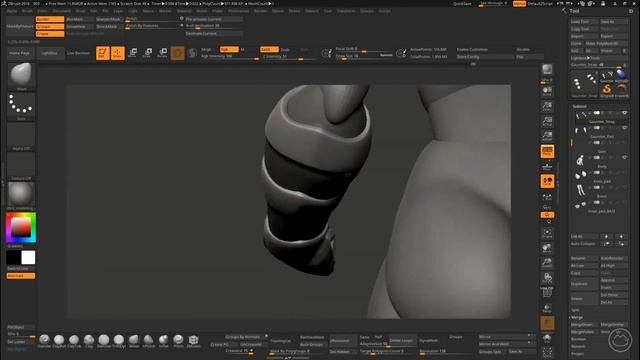Expand the Remesh section
This screenshot has width=640, height=360.
point(578,347)
